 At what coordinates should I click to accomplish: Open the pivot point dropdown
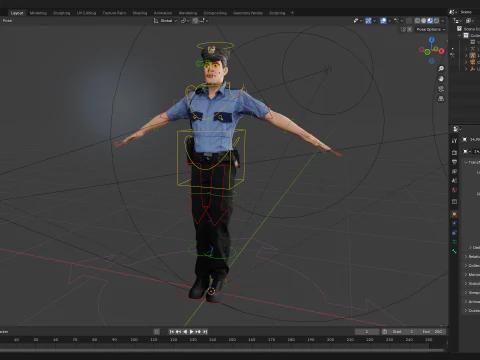point(185,21)
